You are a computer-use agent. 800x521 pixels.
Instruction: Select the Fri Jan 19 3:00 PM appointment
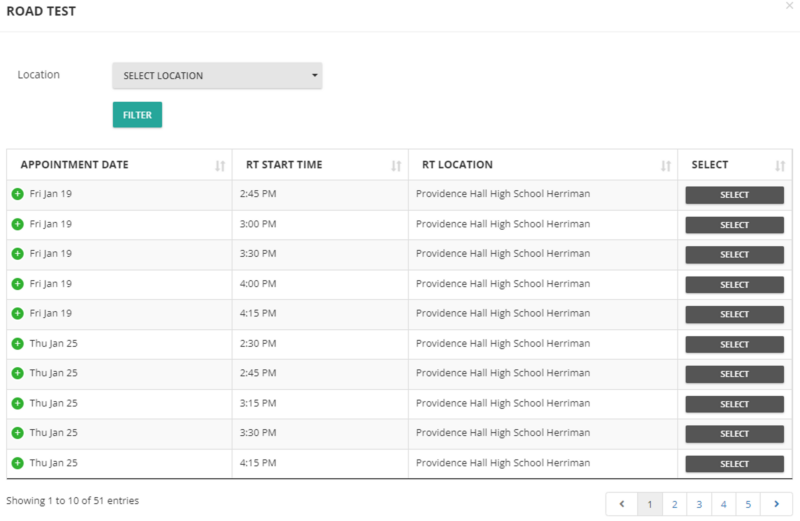(x=734, y=225)
